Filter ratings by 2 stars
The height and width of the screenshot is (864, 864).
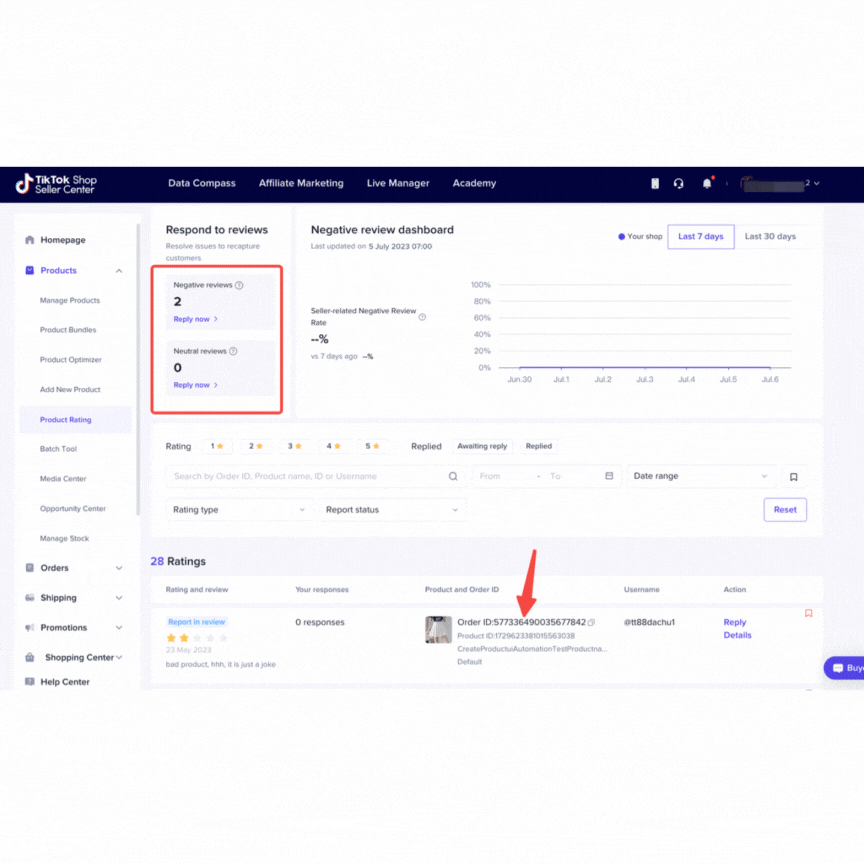[256, 446]
